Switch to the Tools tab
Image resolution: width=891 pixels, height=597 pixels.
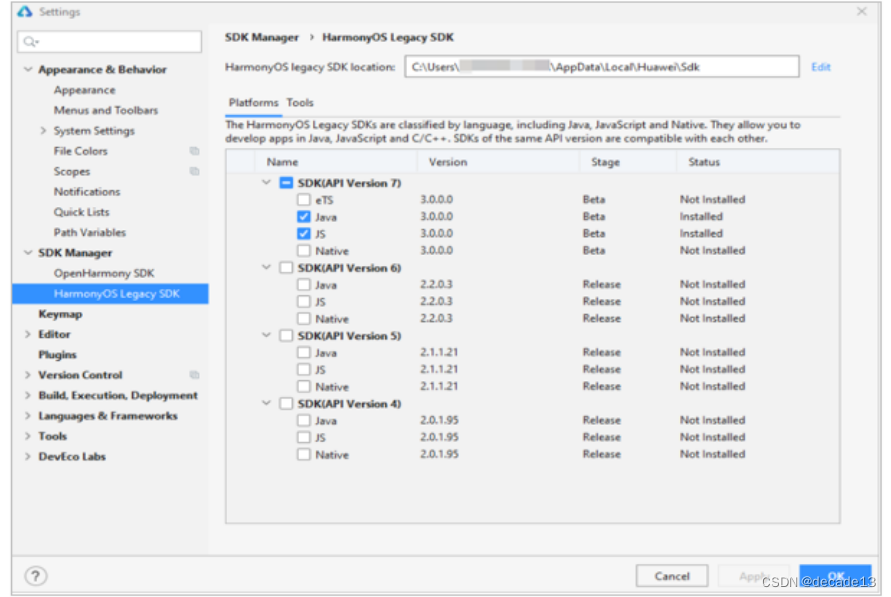[300, 103]
